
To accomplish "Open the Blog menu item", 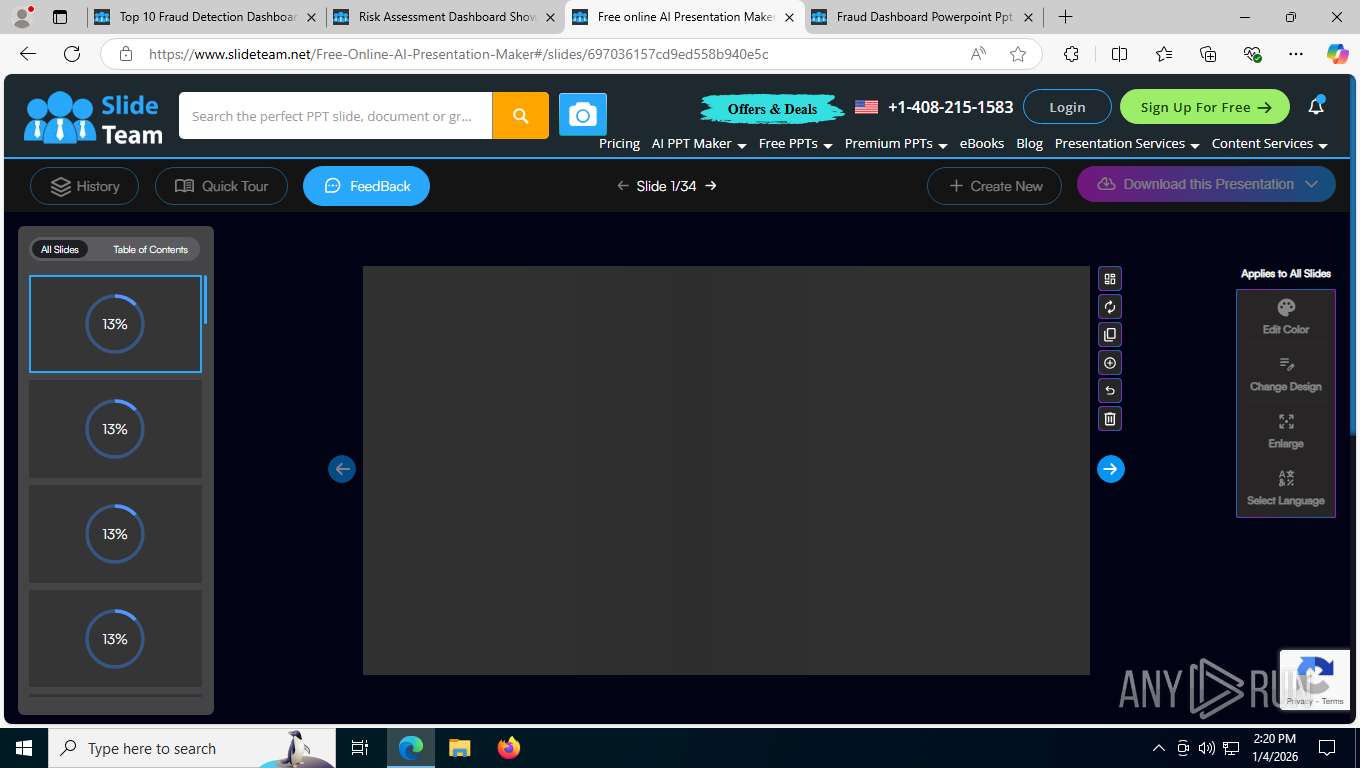I will (1029, 144).
